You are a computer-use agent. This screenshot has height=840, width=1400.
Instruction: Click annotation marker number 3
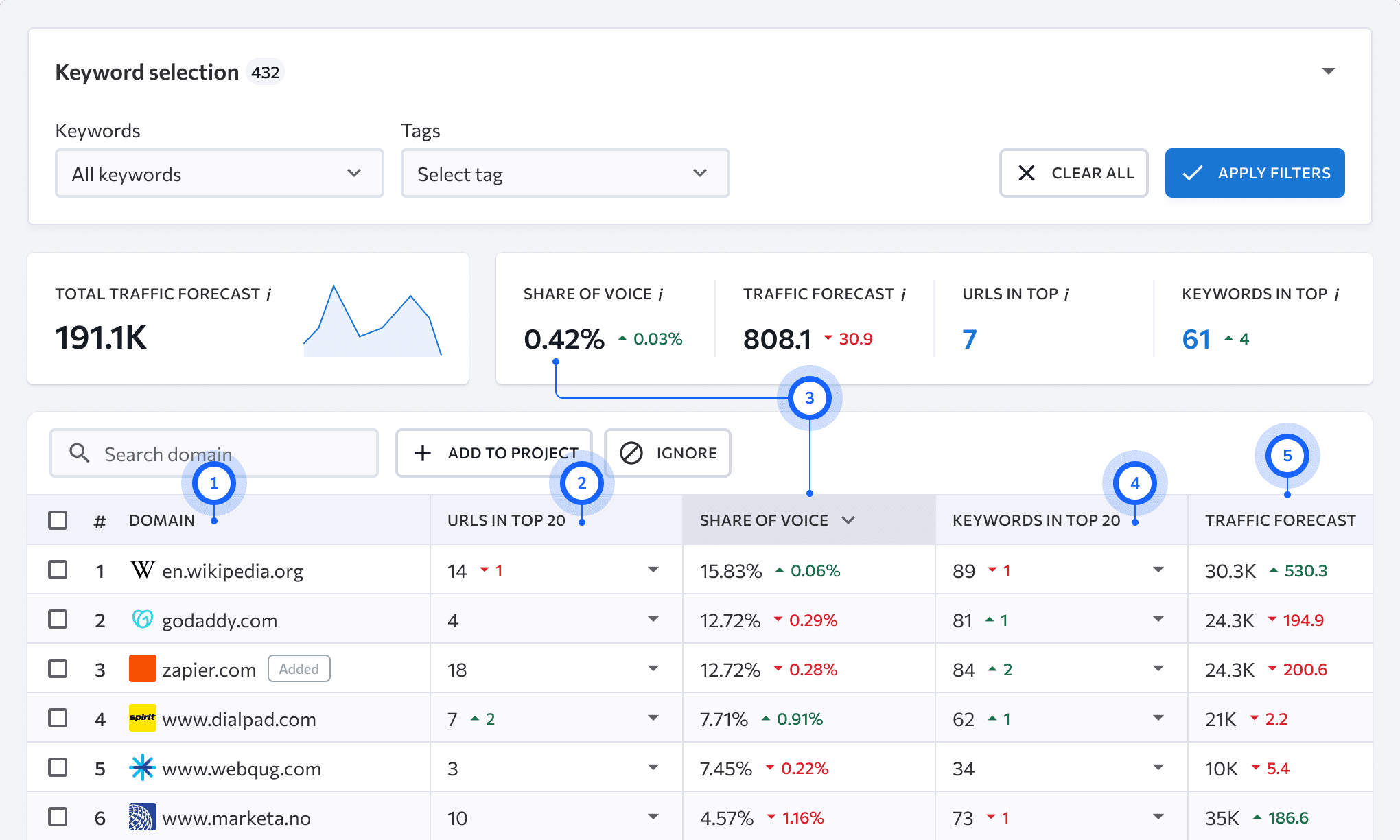pyautogui.click(x=809, y=398)
